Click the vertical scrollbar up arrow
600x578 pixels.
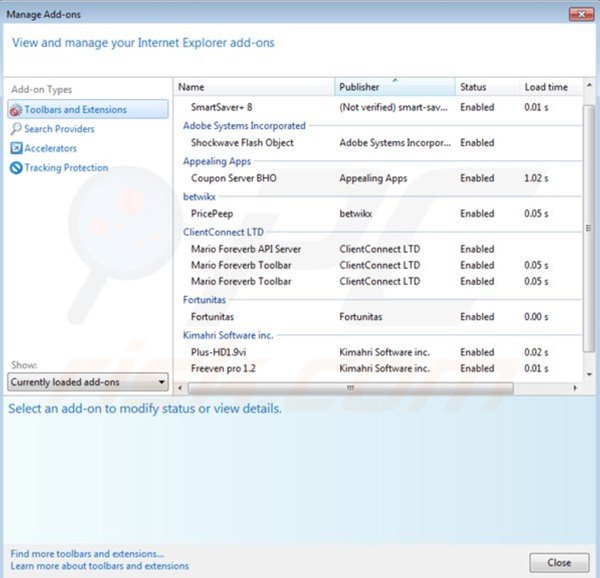[x=589, y=85]
